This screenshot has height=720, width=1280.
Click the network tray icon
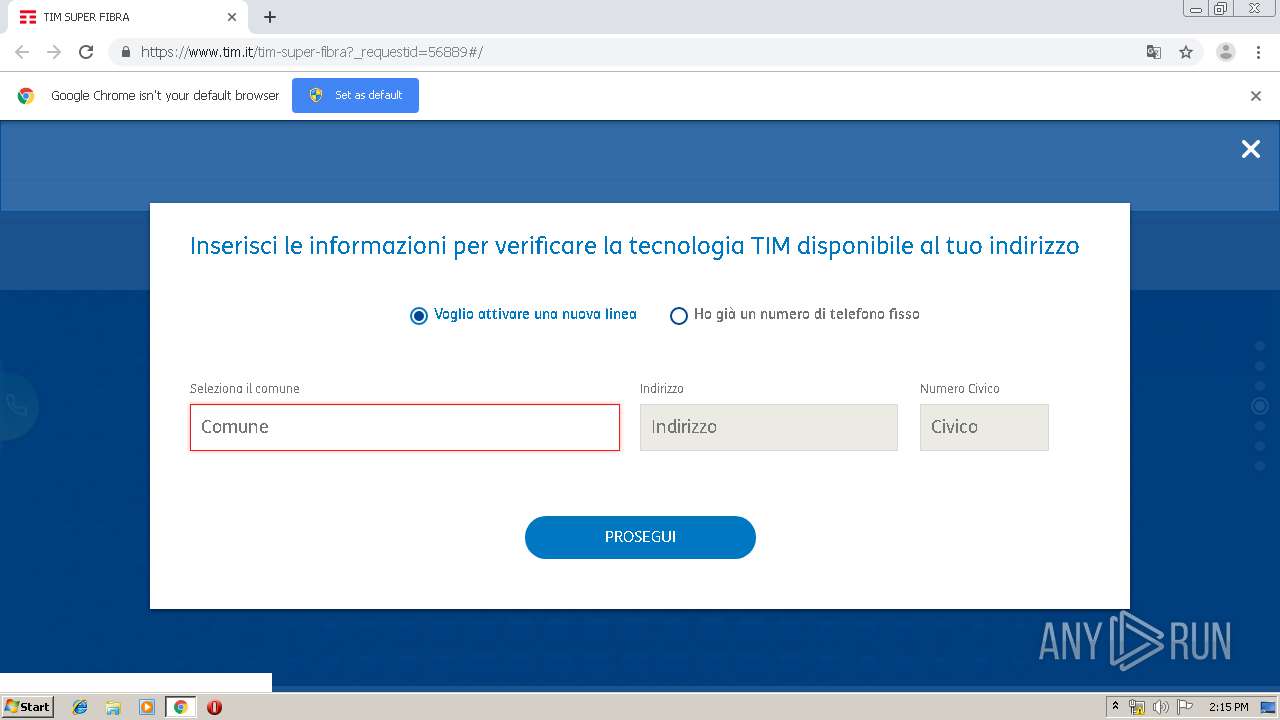click(1137, 707)
